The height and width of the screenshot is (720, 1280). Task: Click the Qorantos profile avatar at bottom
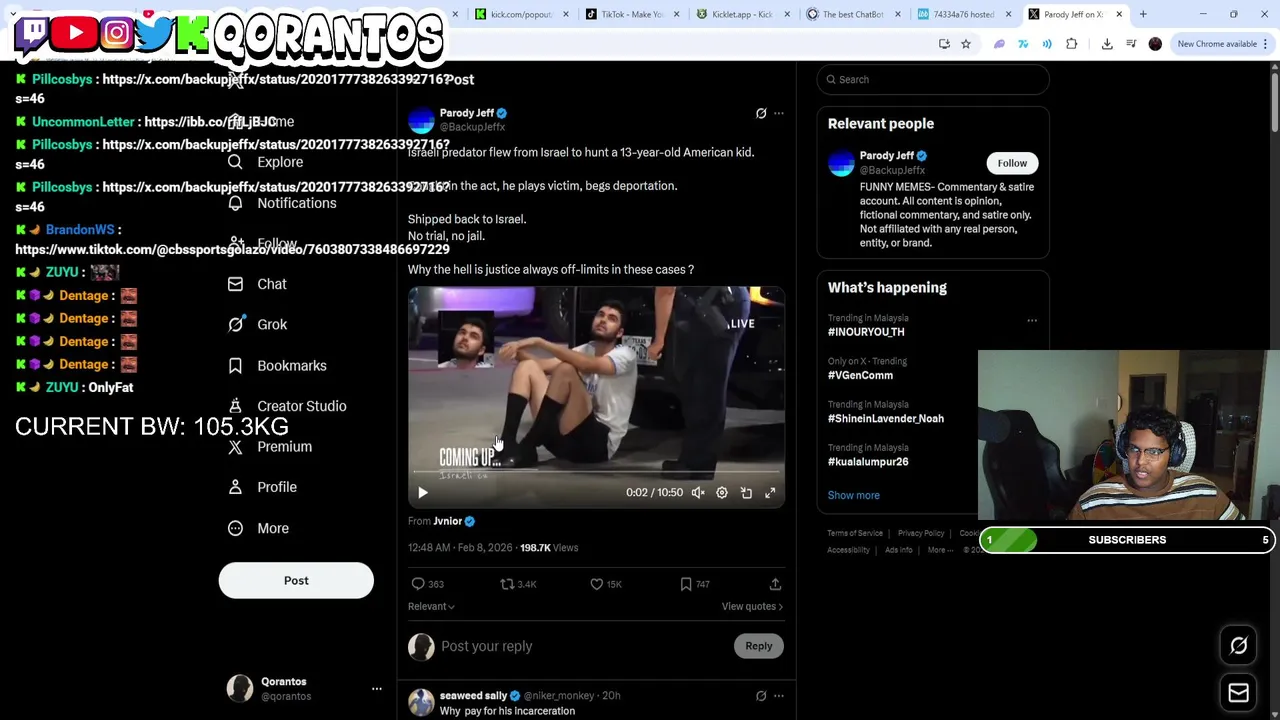tap(240, 689)
